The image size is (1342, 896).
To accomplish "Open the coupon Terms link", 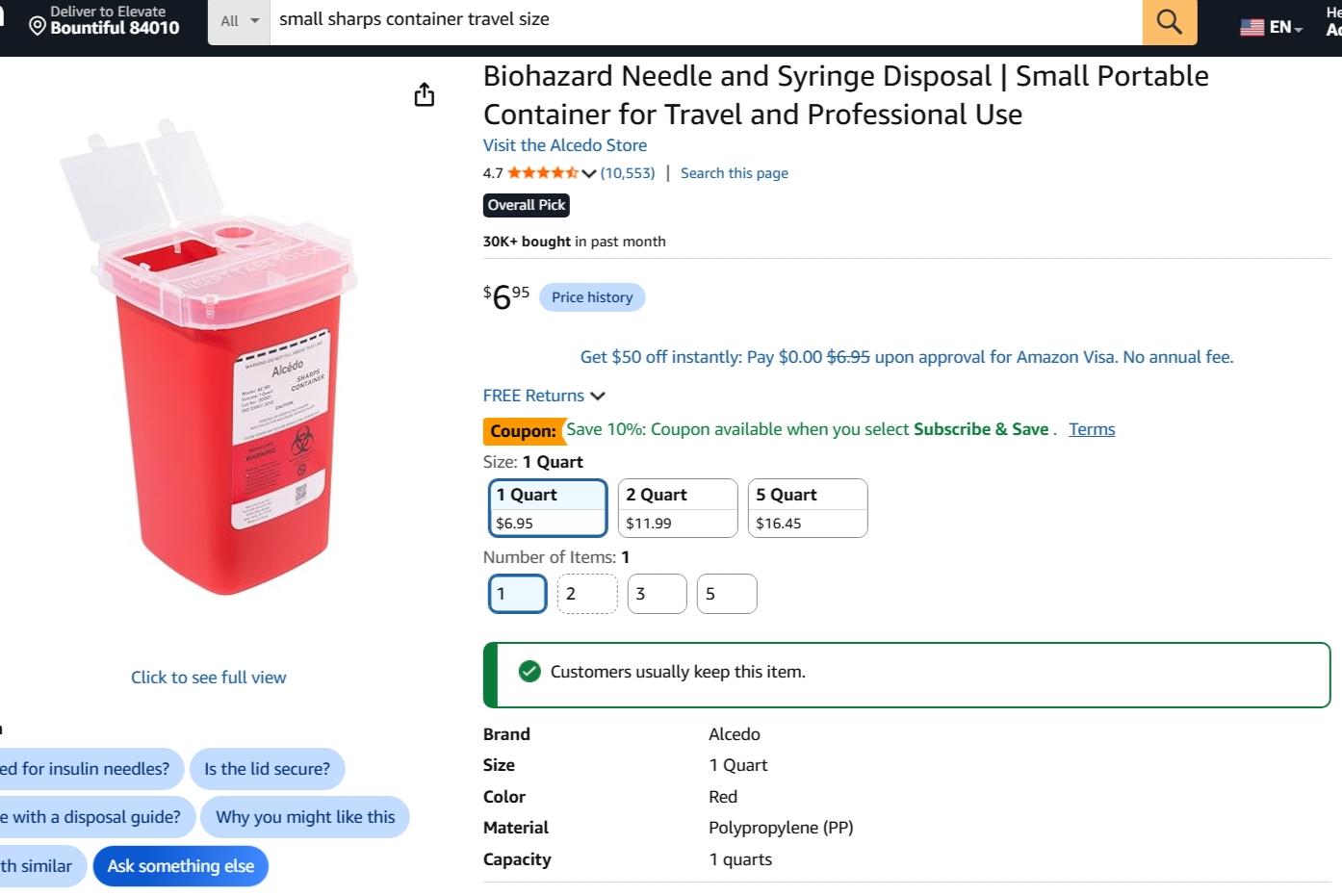I will (1092, 429).
